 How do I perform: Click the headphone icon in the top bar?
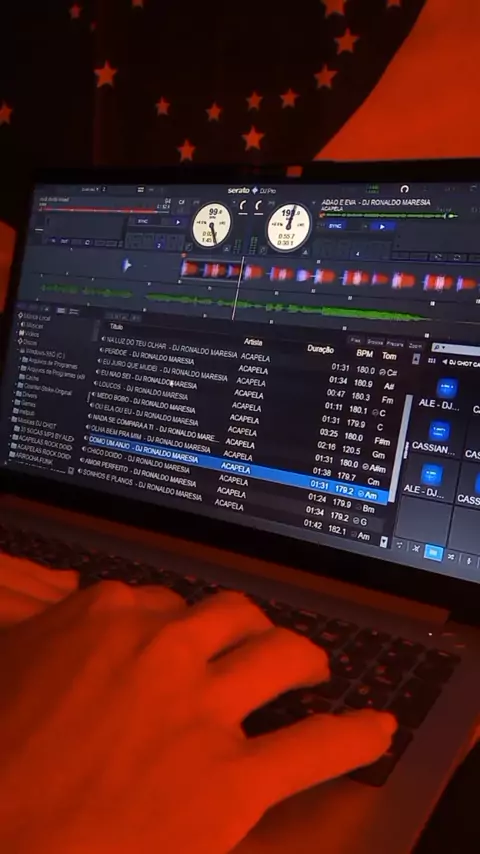[404, 189]
